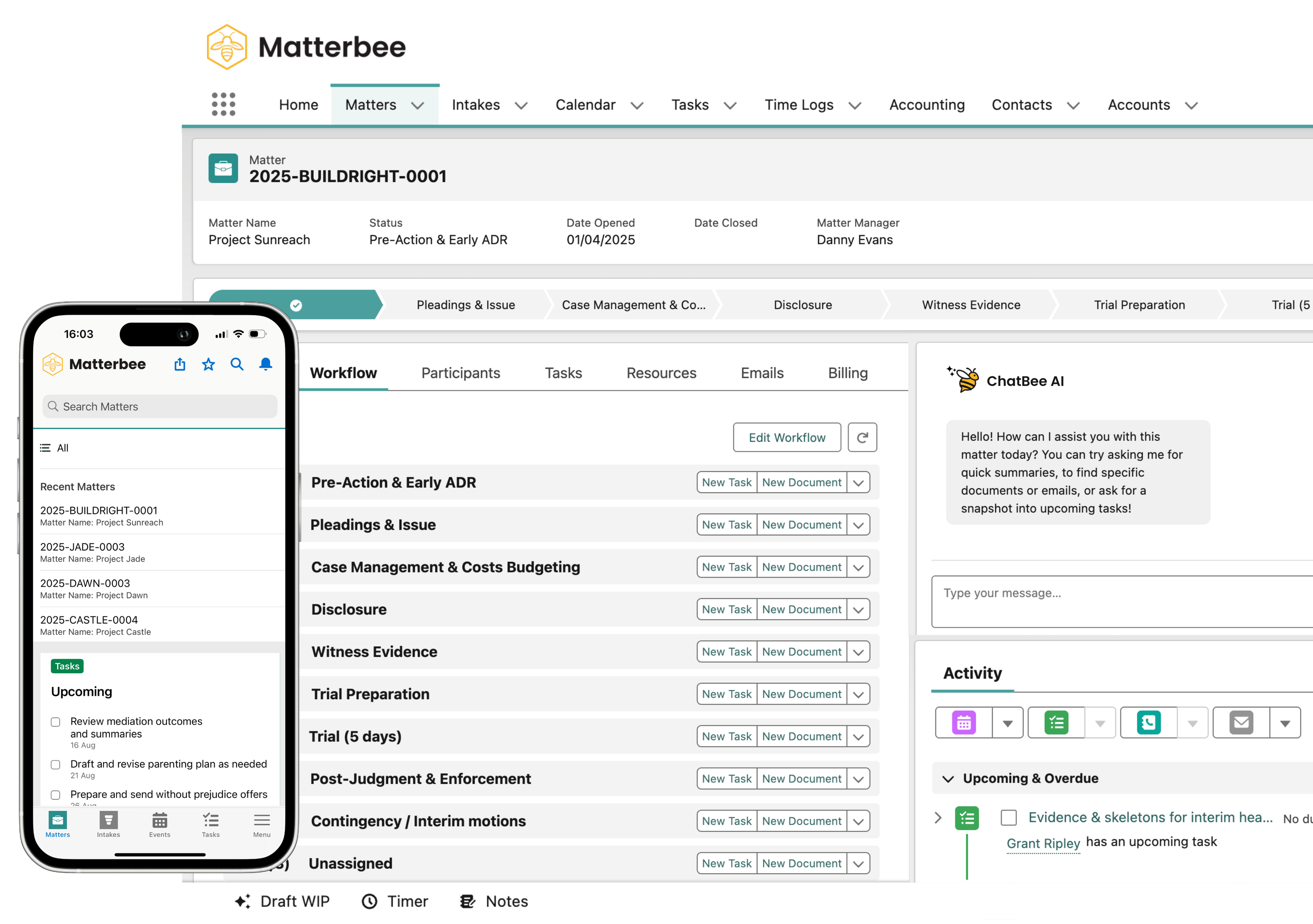This screenshot has width=1313, height=924.
Task: Click the purple calendar event icon
Action: pos(964,723)
